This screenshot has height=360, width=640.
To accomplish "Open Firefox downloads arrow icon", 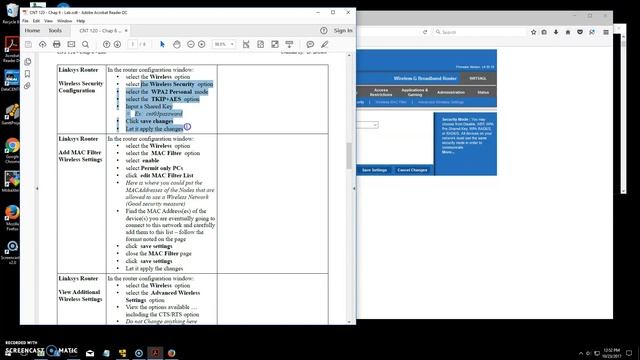I will (x=556, y=32).
